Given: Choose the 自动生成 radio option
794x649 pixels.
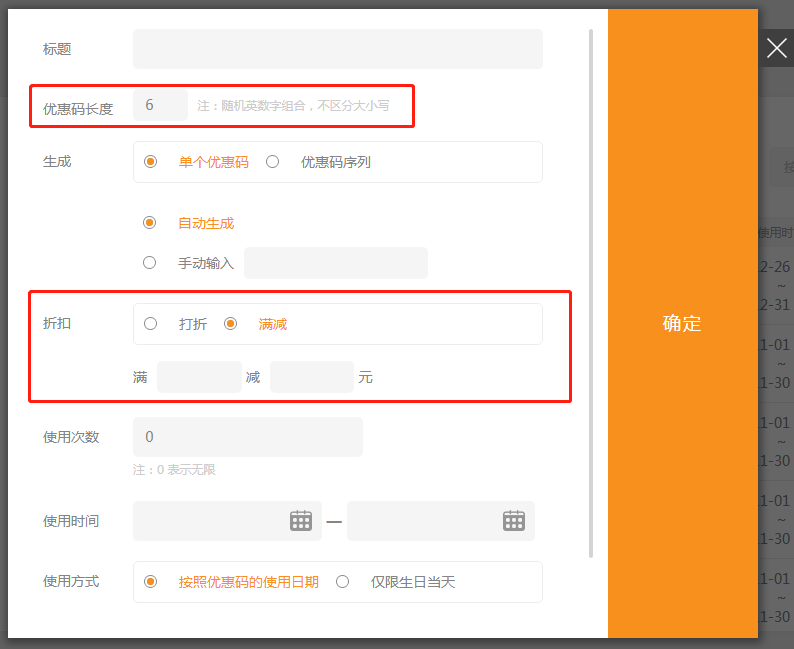Looking at the screenshot, I should coord(150,223).
